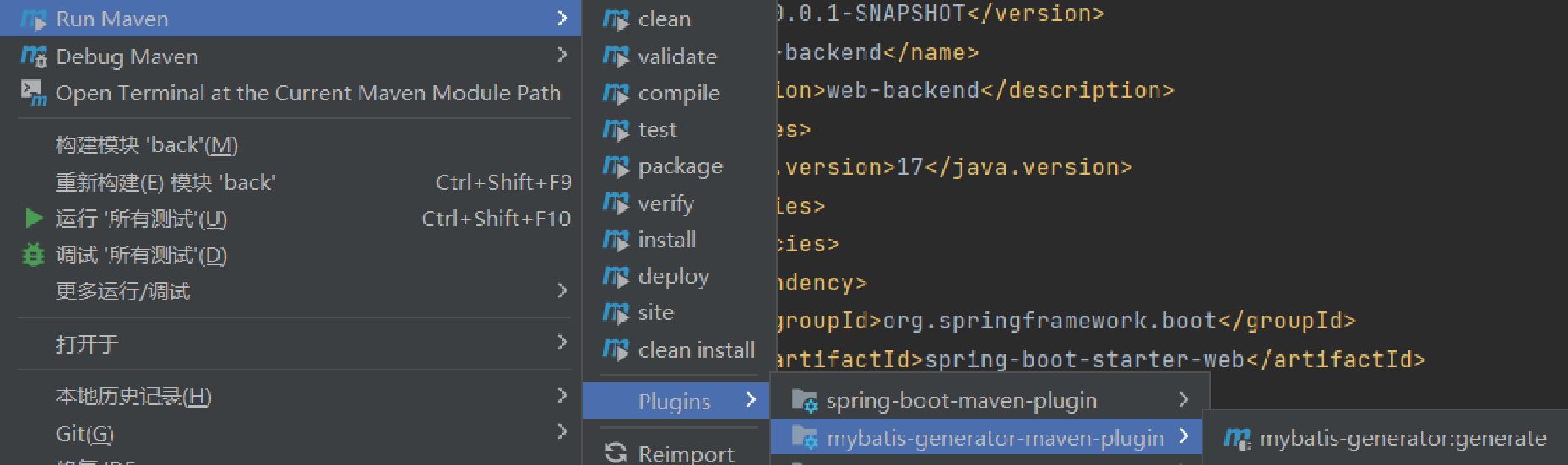
Task: Expand the Run Maven submenu arrow
Action: (x=562, y=19)
